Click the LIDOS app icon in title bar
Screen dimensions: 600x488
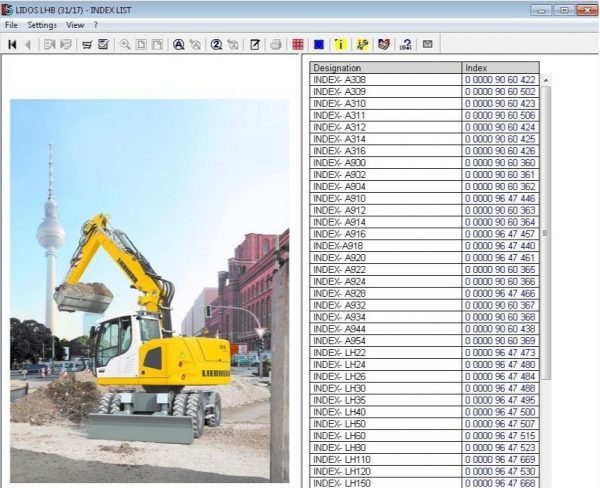(x=7, y=10)
